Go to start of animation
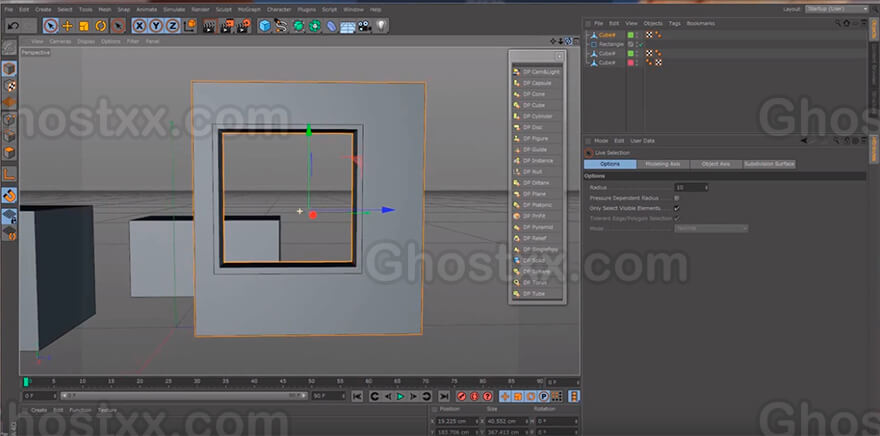 pos(357,396)
